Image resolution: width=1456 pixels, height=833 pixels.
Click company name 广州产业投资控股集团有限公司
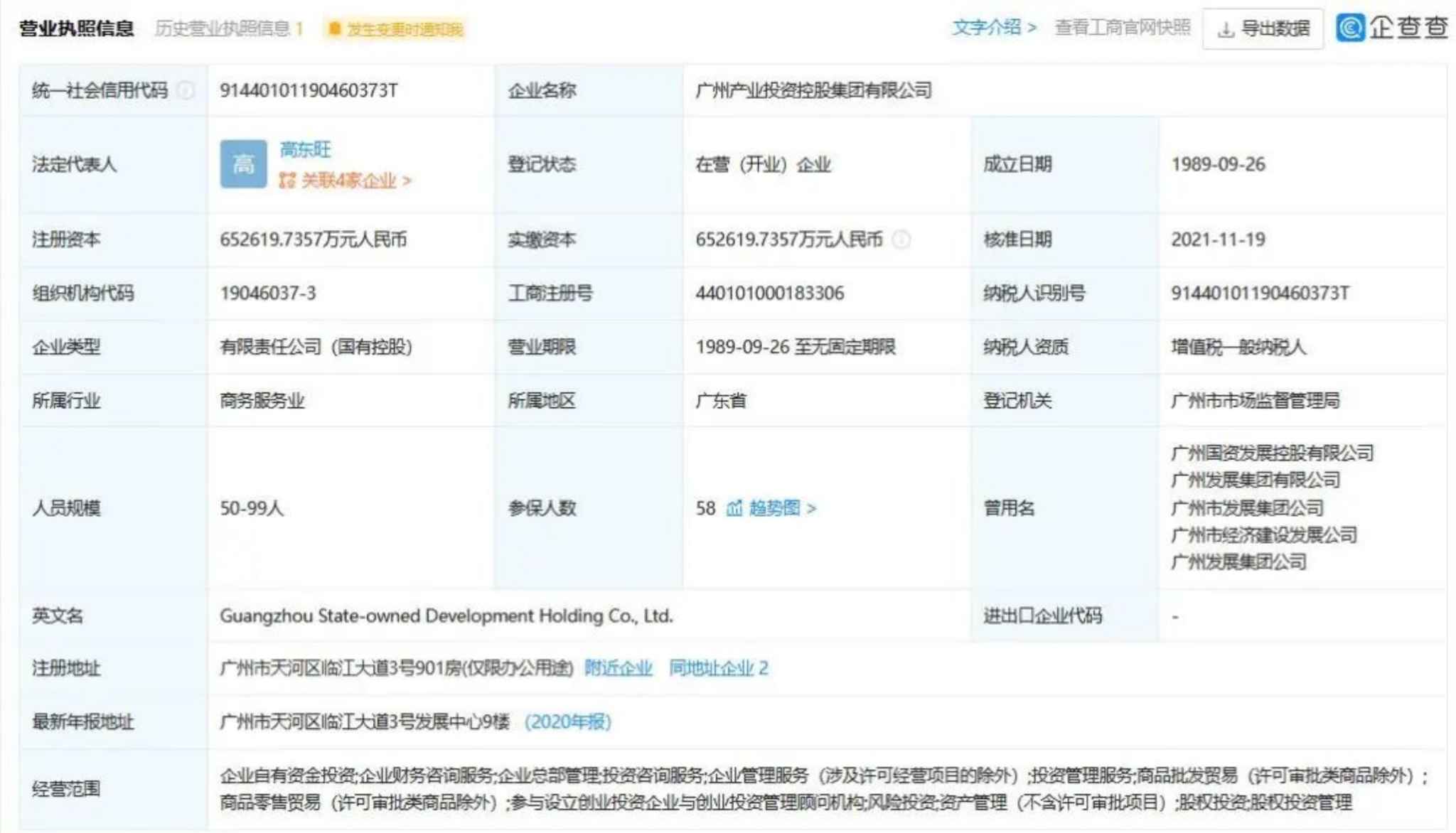[x=813, y=90]
